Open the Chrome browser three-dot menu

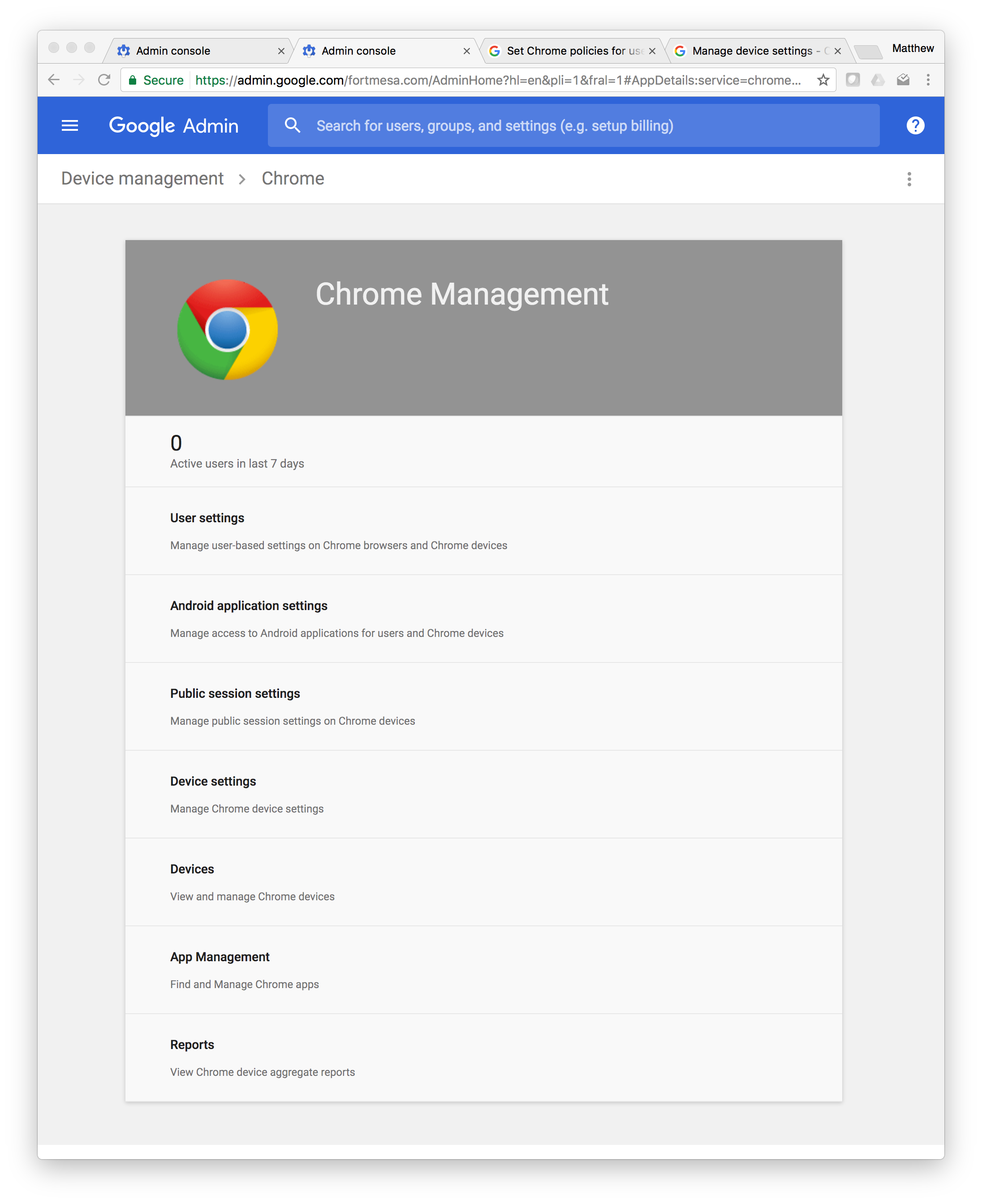click(x=928, y=80)
